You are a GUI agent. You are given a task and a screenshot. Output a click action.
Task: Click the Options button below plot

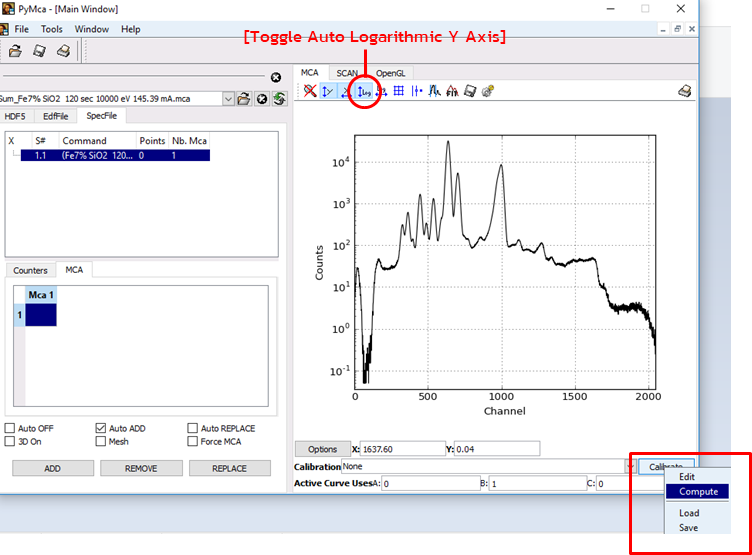click(x=322, y=449)
